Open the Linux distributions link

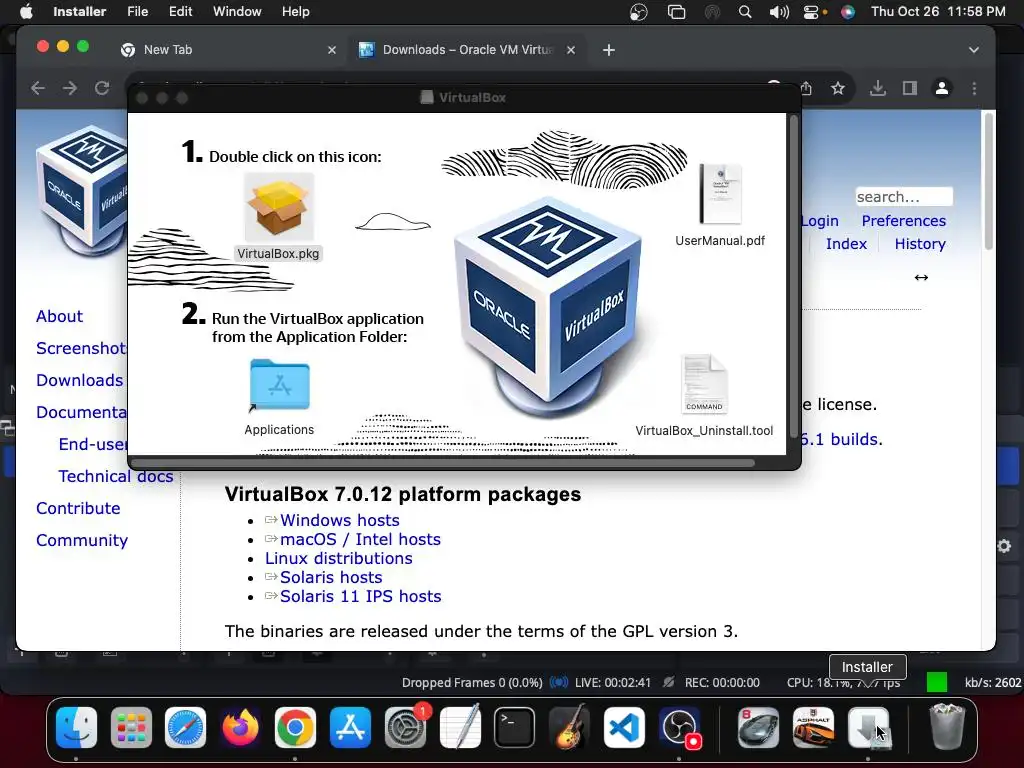pos(338,558)
